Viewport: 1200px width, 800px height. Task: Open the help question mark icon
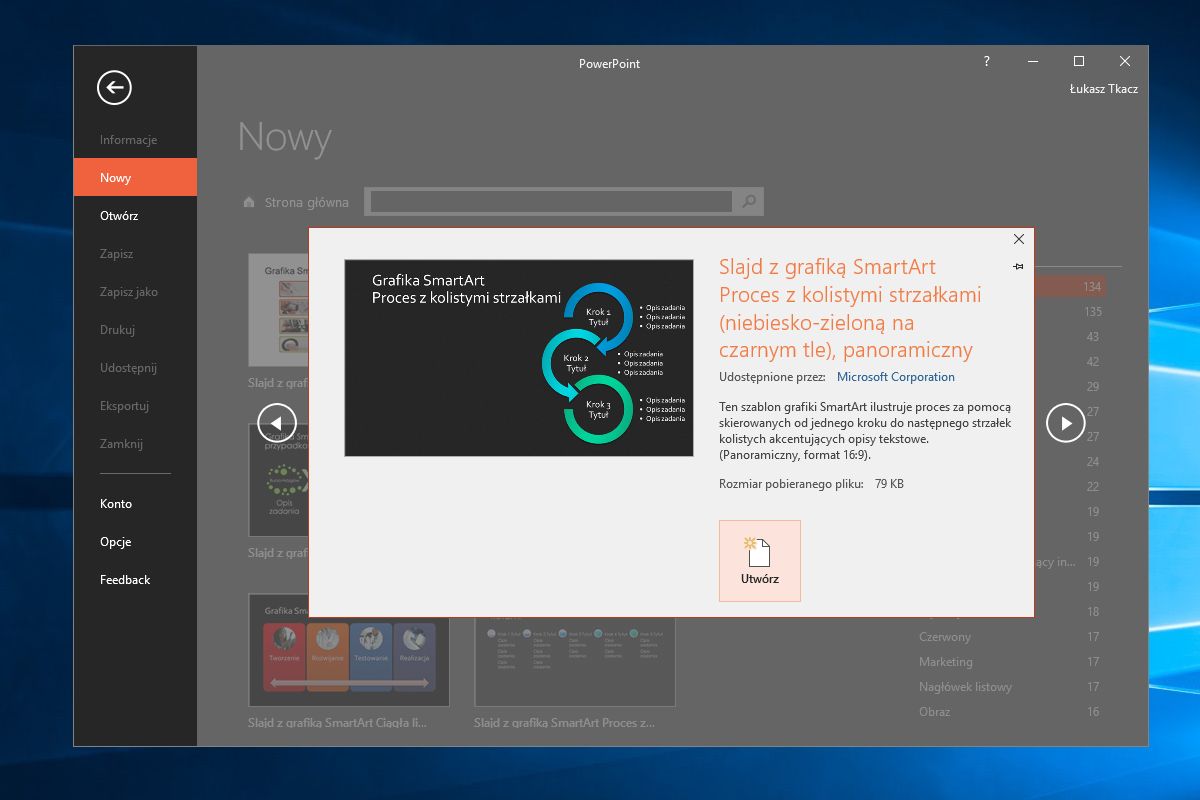986,62
